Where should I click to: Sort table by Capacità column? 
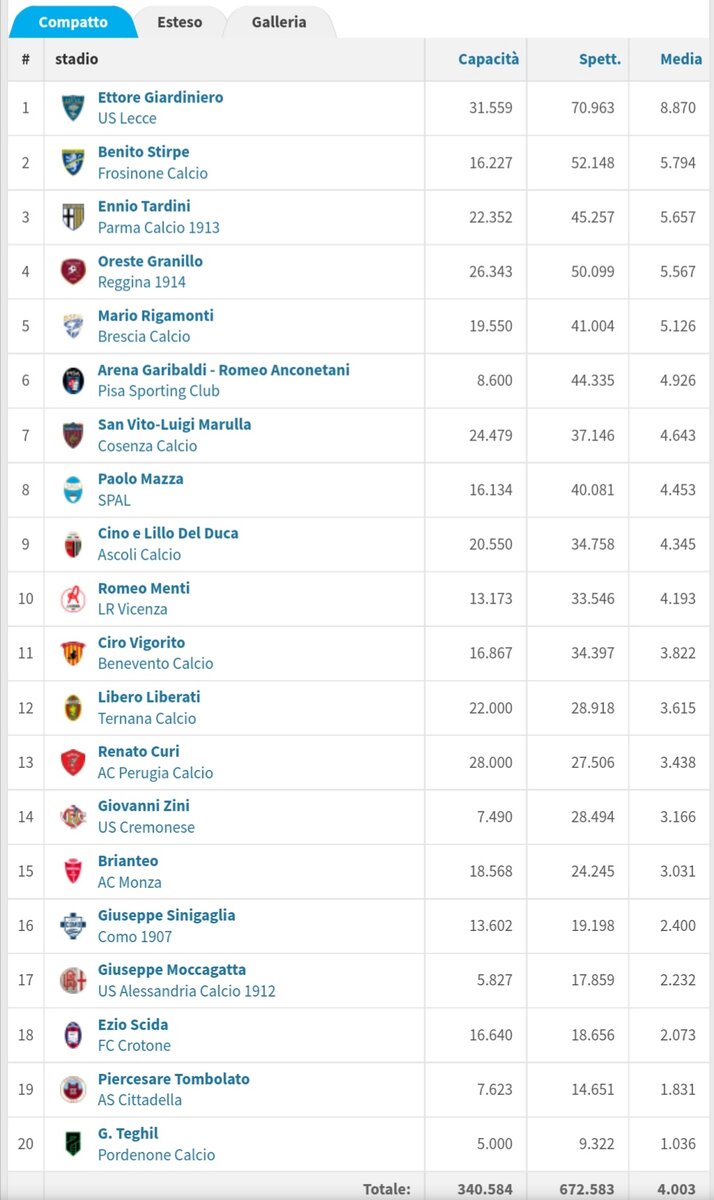pyautogui.click(x=489, y=59)
